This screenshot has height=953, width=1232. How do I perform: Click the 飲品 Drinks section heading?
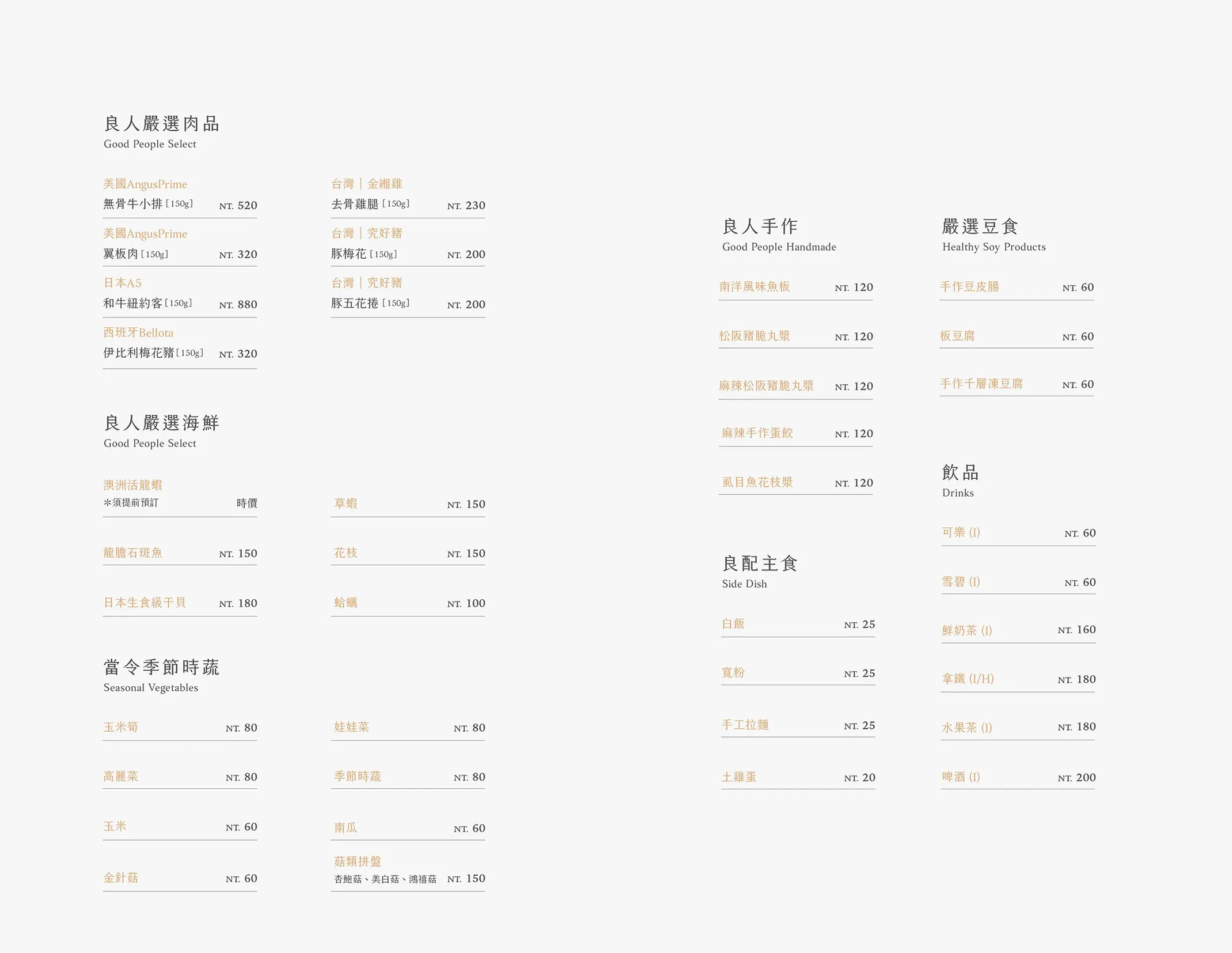[x=960, y=472]
